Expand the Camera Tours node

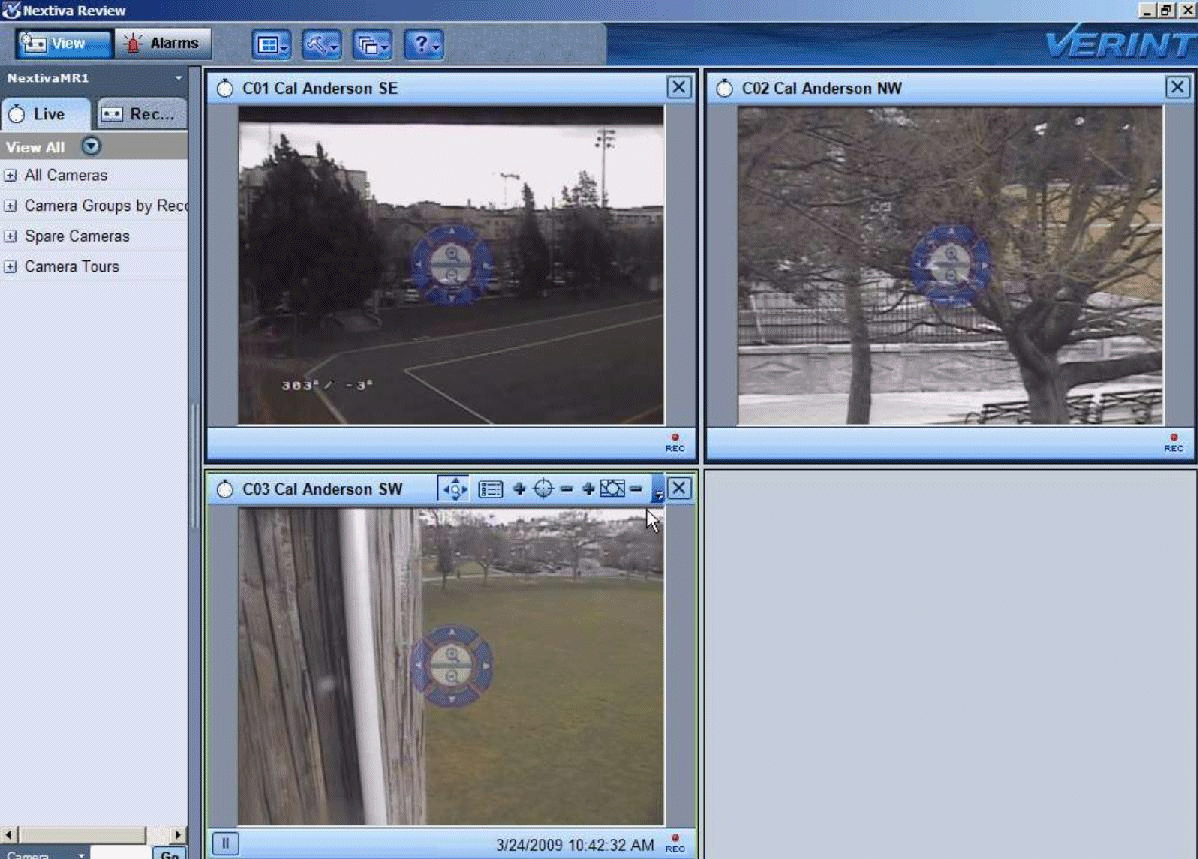(10, 267)
